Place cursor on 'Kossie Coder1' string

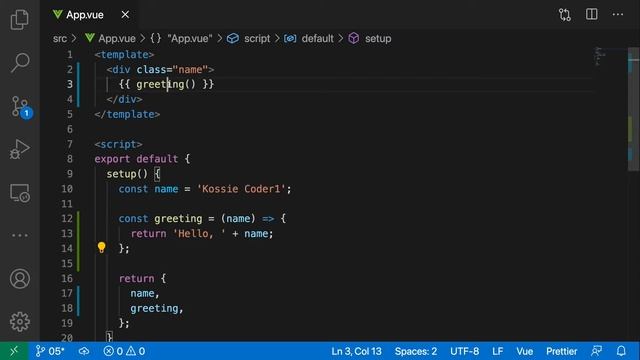(x=241, y=189)
